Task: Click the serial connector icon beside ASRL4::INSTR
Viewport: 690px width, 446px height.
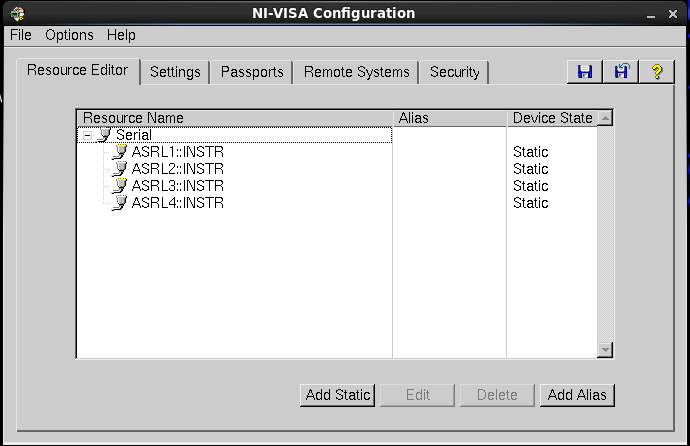Action: click(120, 203)
